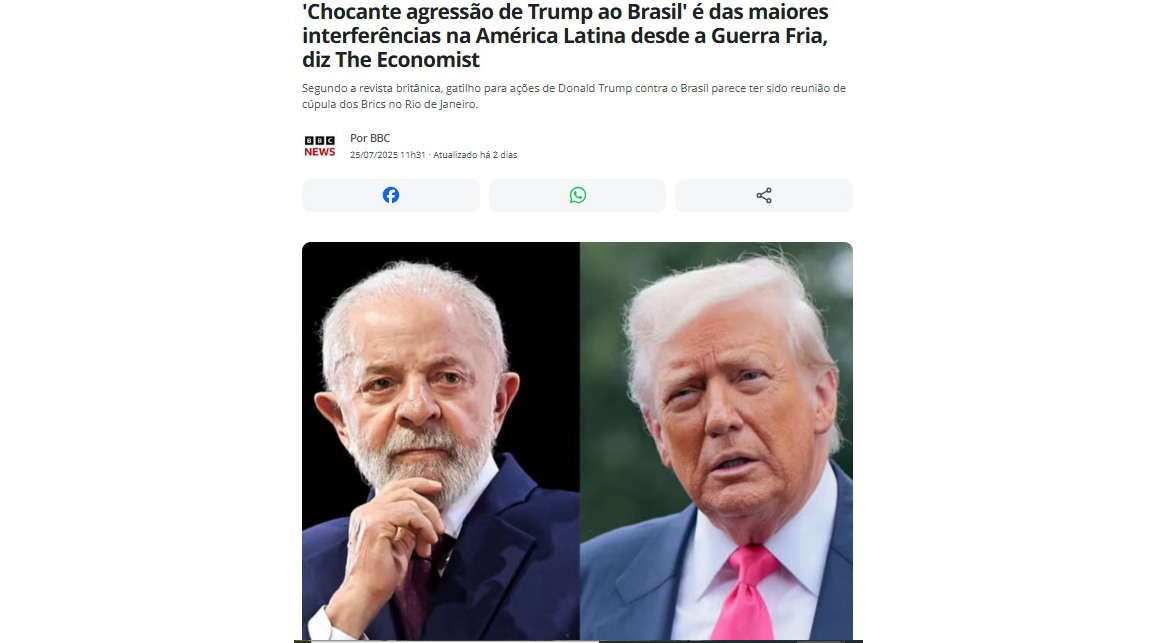Open the generic share options icon
Screen dimensions: 1157x643
click(764, 196)
